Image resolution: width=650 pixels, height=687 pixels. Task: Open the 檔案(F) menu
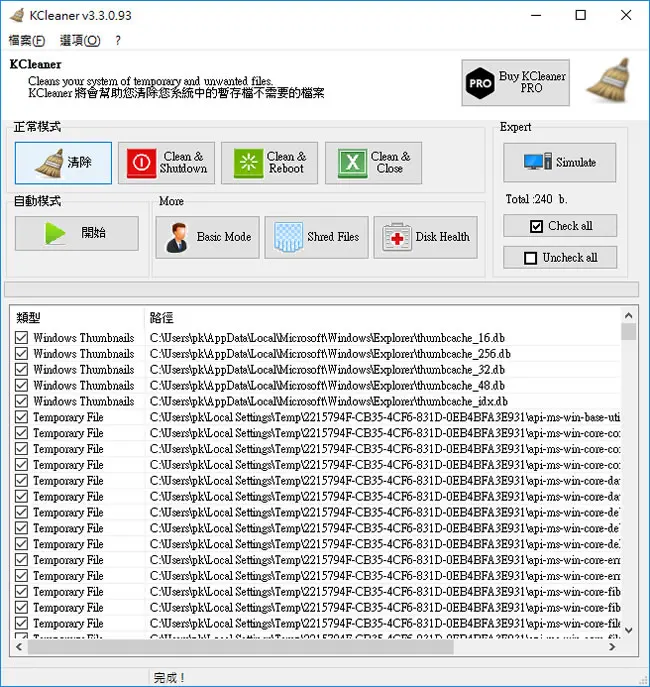[x=27, y=41]
